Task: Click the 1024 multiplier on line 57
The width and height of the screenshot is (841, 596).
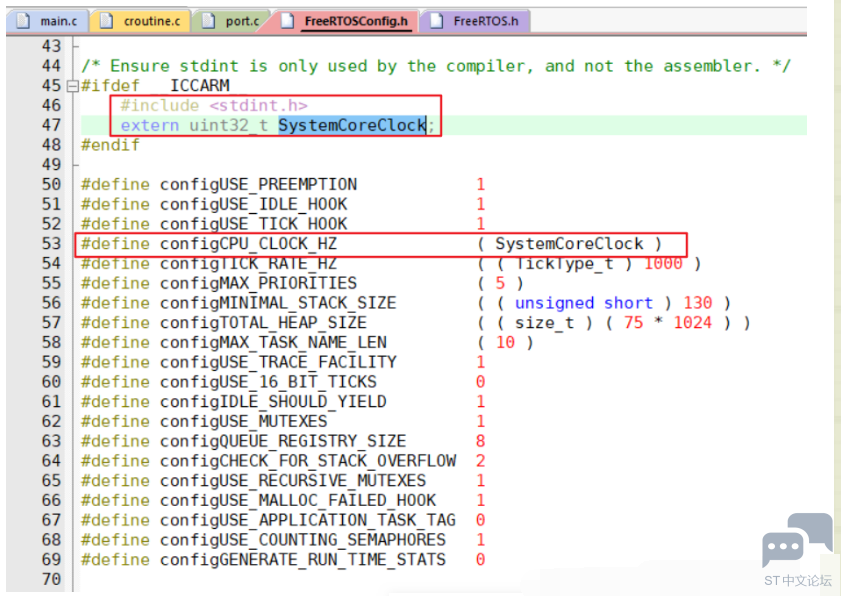Action: 692,323
